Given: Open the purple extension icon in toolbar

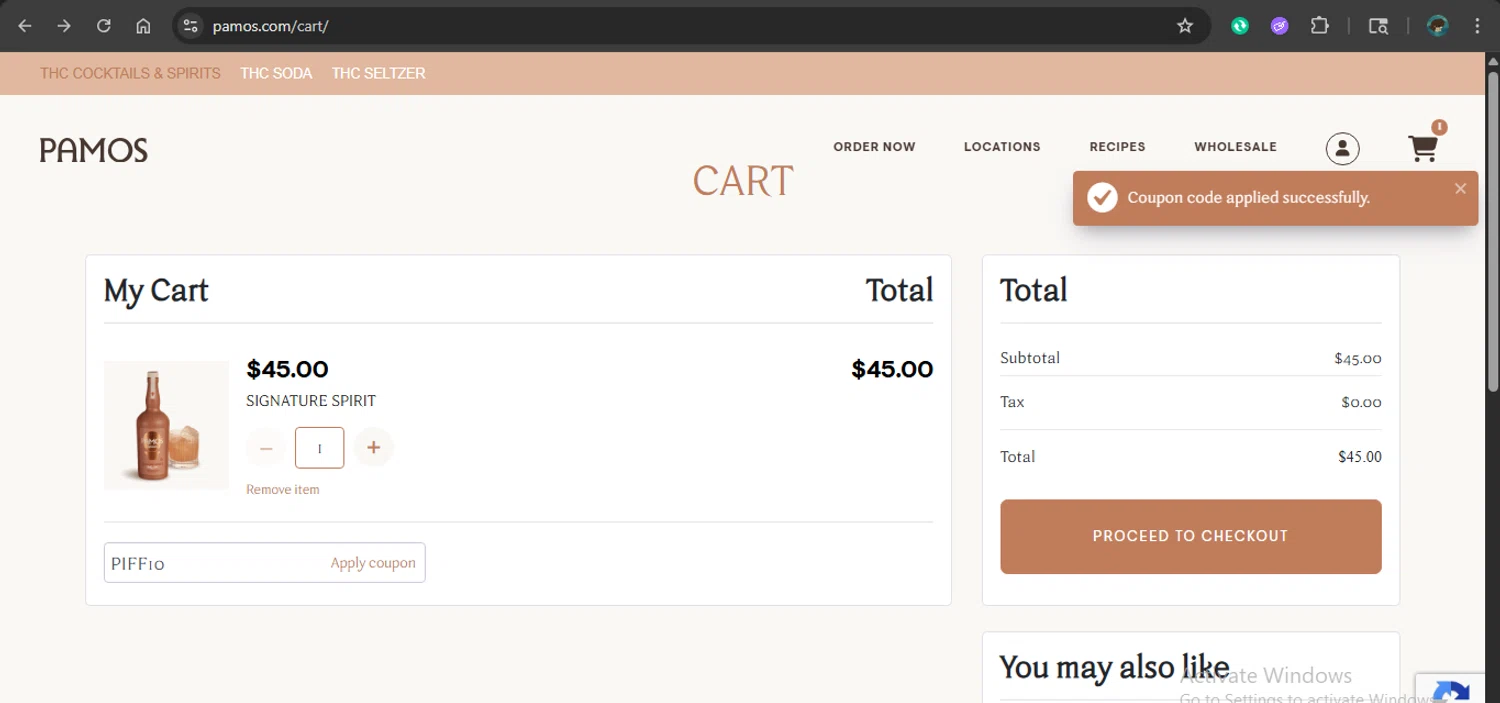Looking at the screenshot, I should tap(1280, 26).
